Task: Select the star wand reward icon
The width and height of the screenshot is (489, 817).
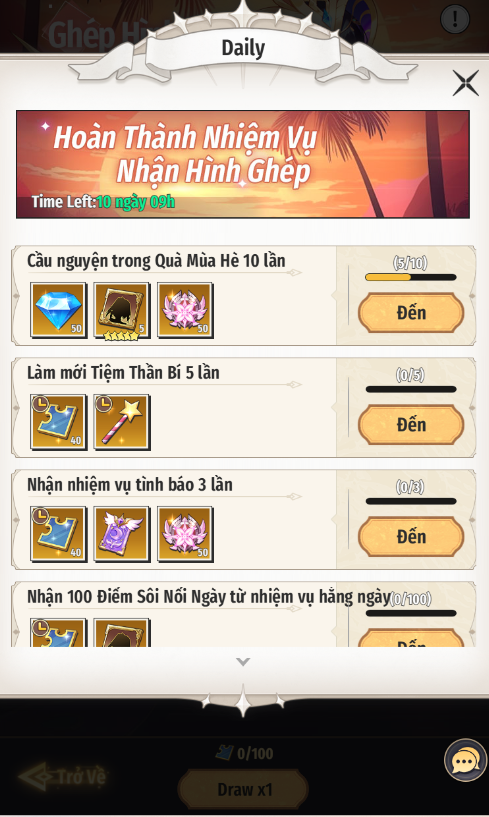Action: tap(122, 422)
